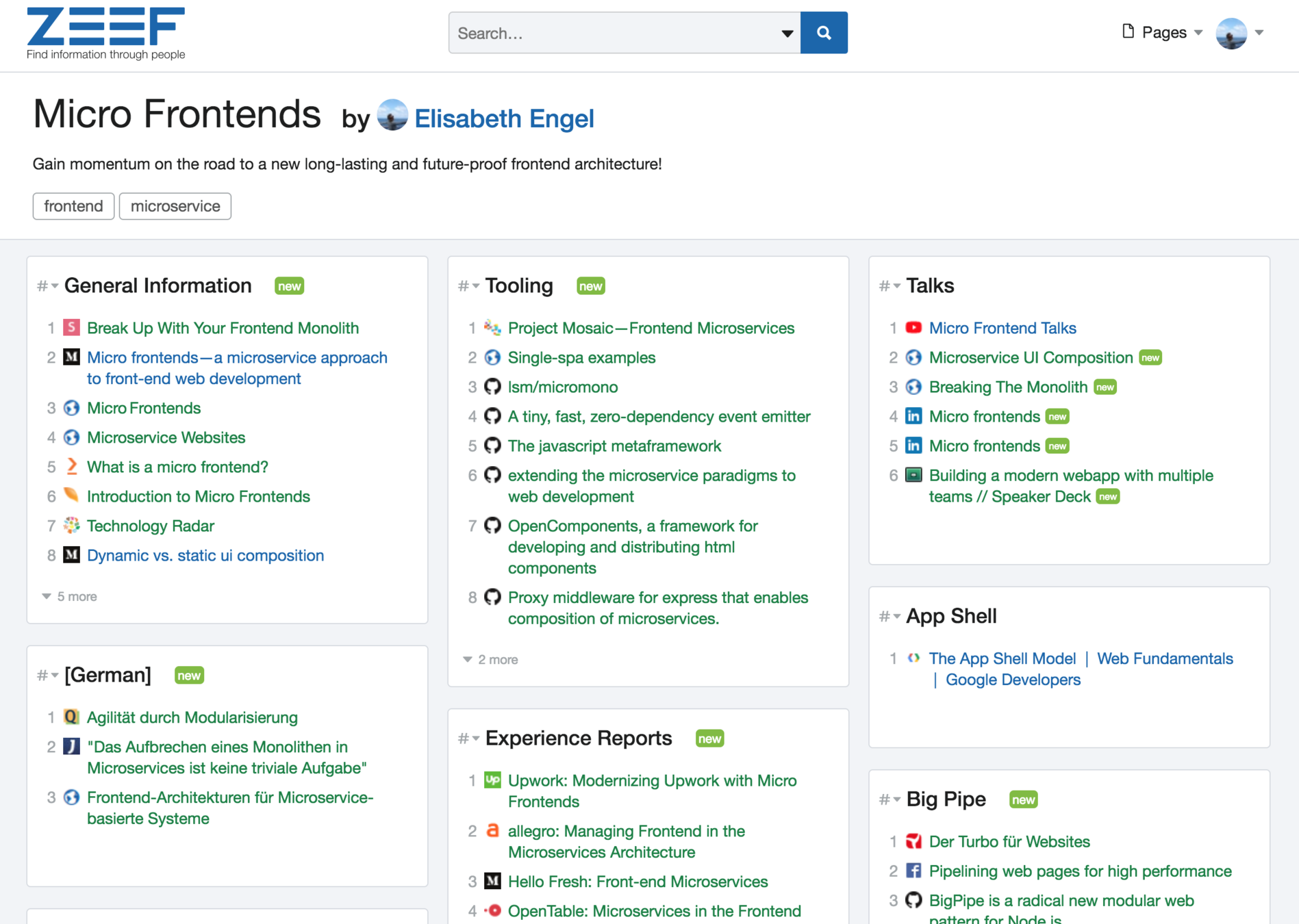Click globe icon beside Microservice Websites

pos(71,437)
